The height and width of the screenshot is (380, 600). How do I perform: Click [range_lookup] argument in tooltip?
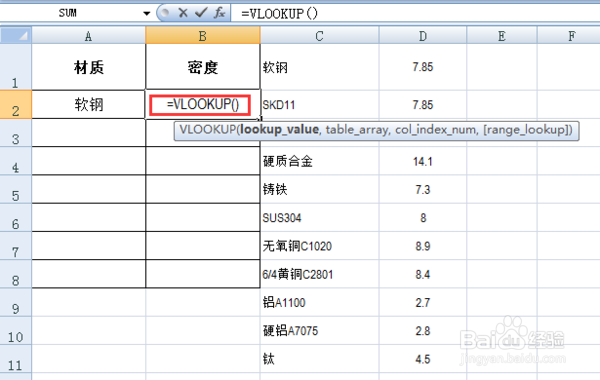coord(526,130)
